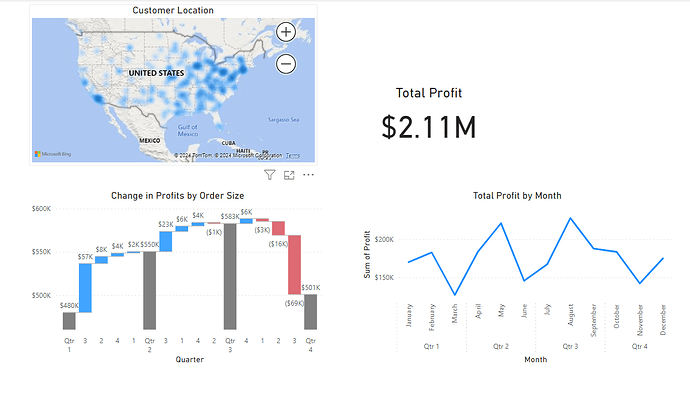
Task: Click the March low point on the line
Action: 455,294
